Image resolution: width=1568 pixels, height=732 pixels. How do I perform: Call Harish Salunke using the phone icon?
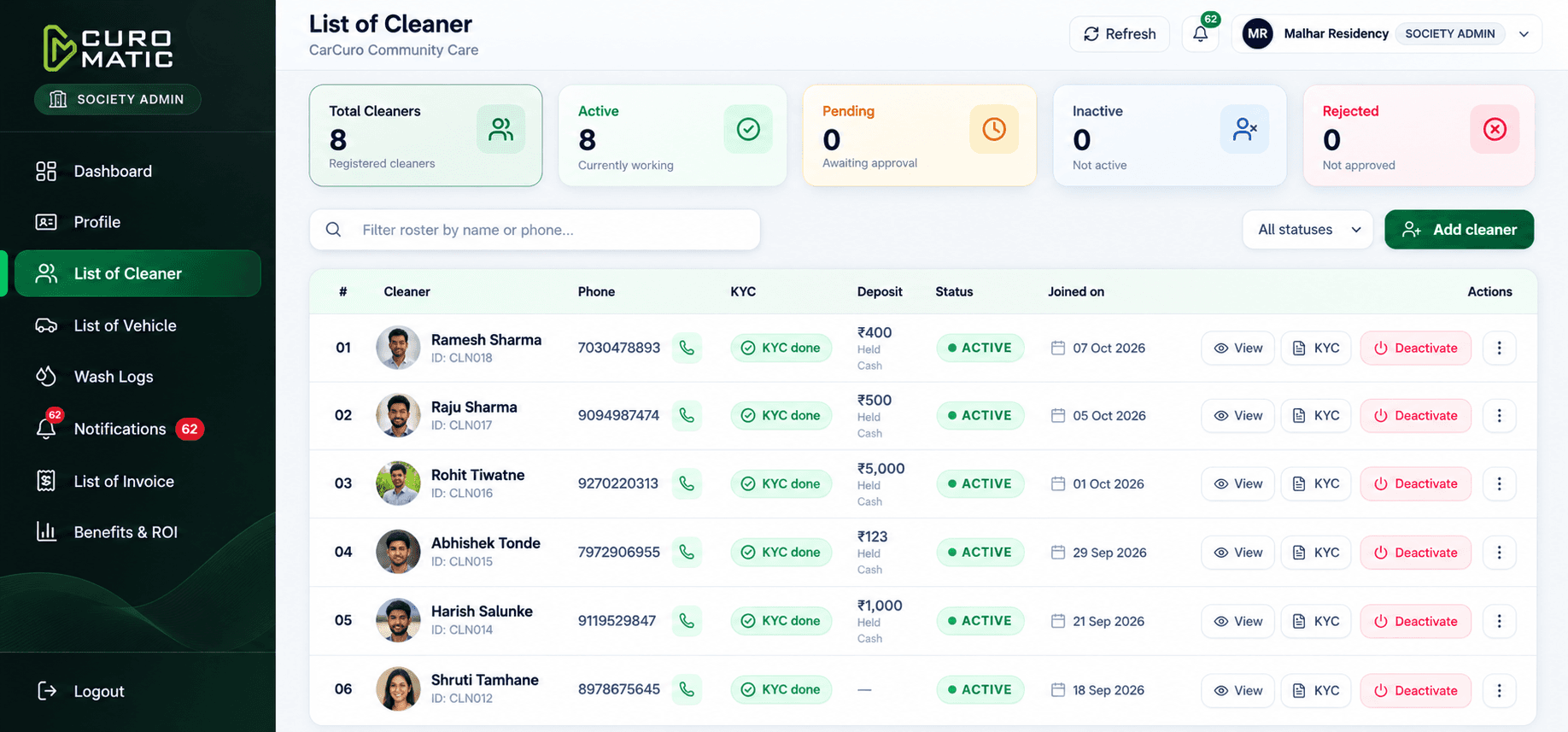click(687, 621)
